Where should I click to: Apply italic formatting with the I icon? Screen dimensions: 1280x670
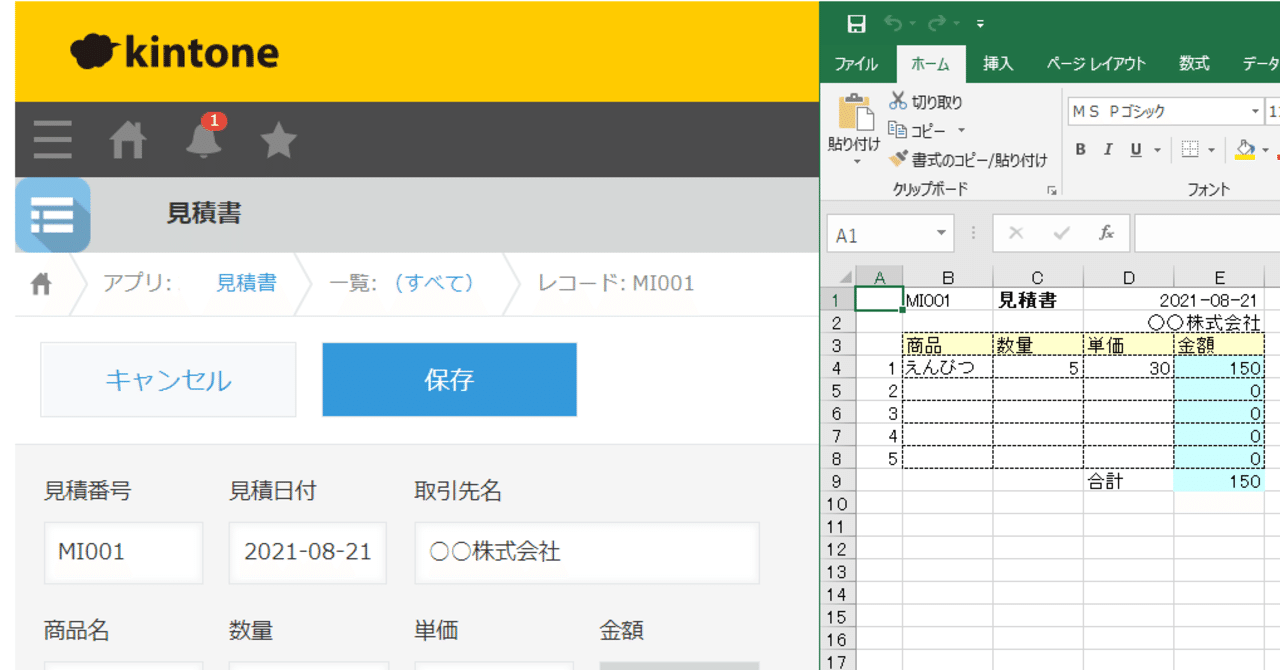(x=1106, y=148)
